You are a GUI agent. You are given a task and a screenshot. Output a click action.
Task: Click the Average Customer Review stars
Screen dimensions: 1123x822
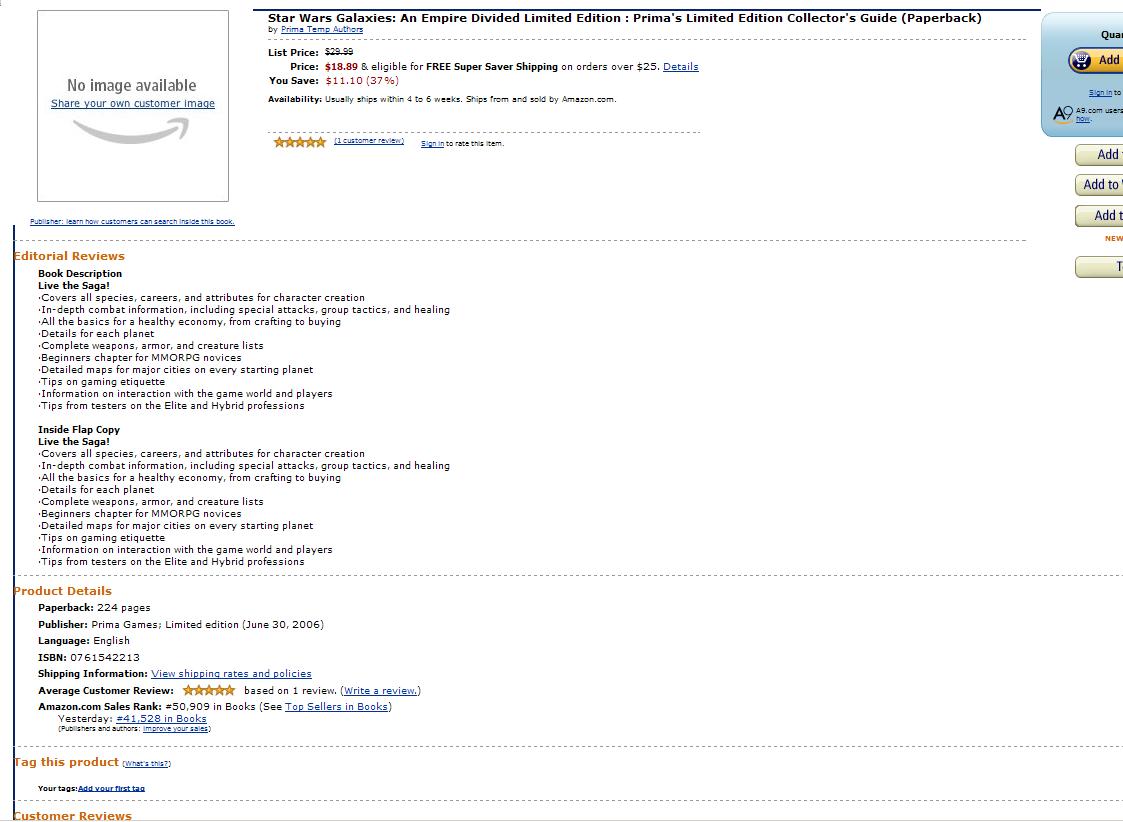pos(208,690)
